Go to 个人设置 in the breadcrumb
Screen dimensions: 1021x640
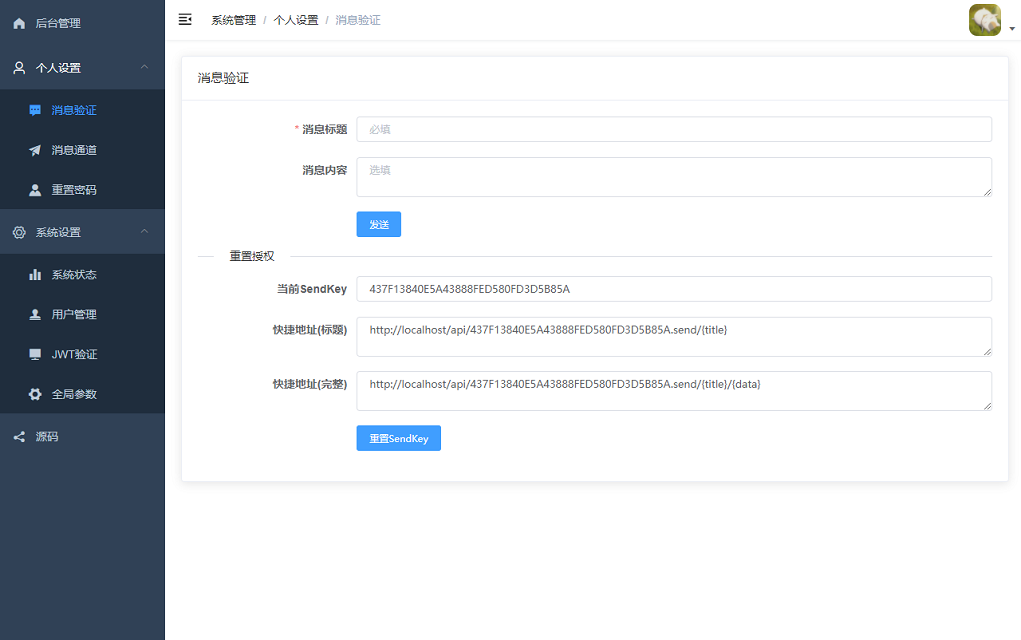(296, 20)
